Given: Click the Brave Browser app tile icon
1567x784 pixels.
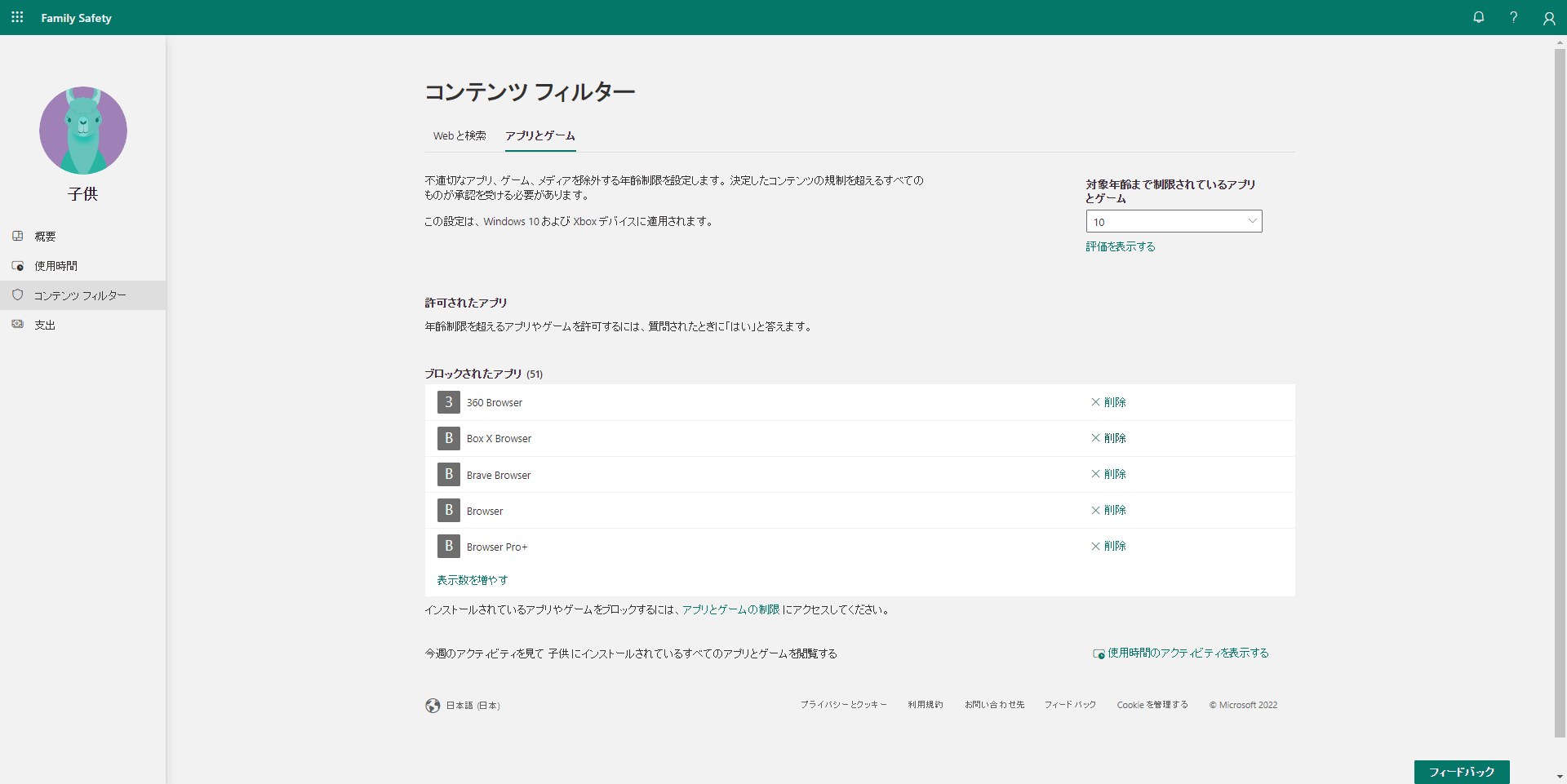Looking at the screenshot, I should (448, 474).
